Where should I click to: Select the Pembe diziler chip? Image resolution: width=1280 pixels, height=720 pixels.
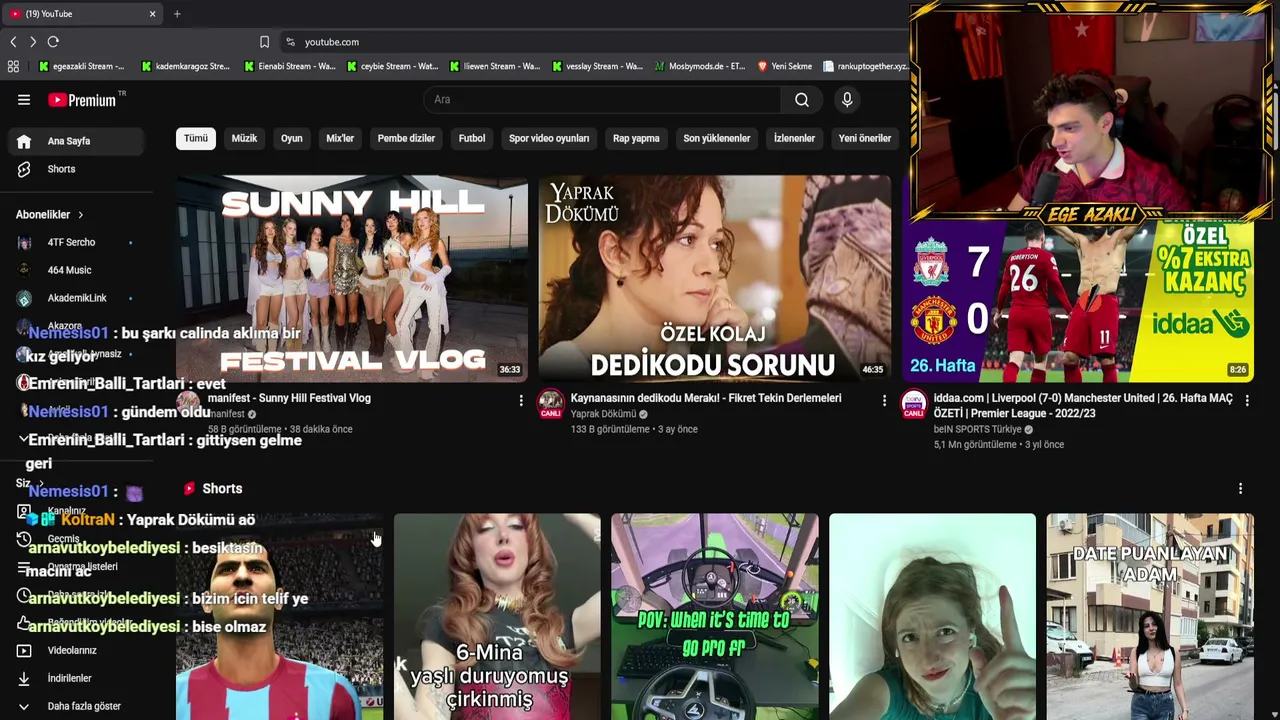coord(406,138)
